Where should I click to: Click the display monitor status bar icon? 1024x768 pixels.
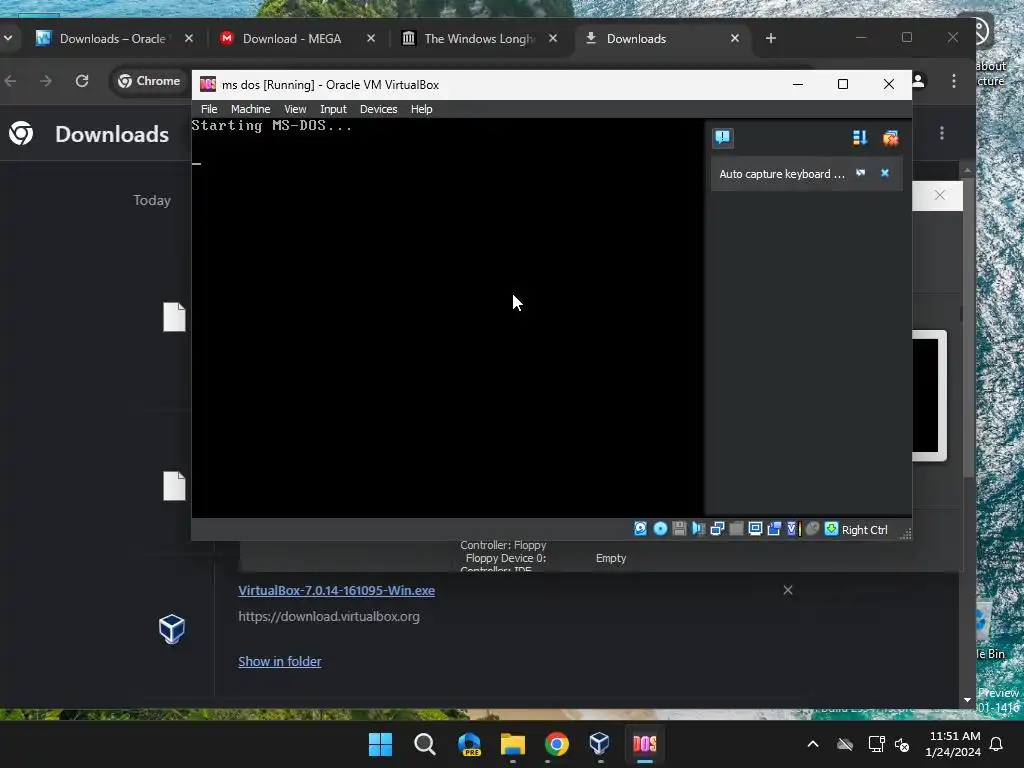tap(755, 529)
